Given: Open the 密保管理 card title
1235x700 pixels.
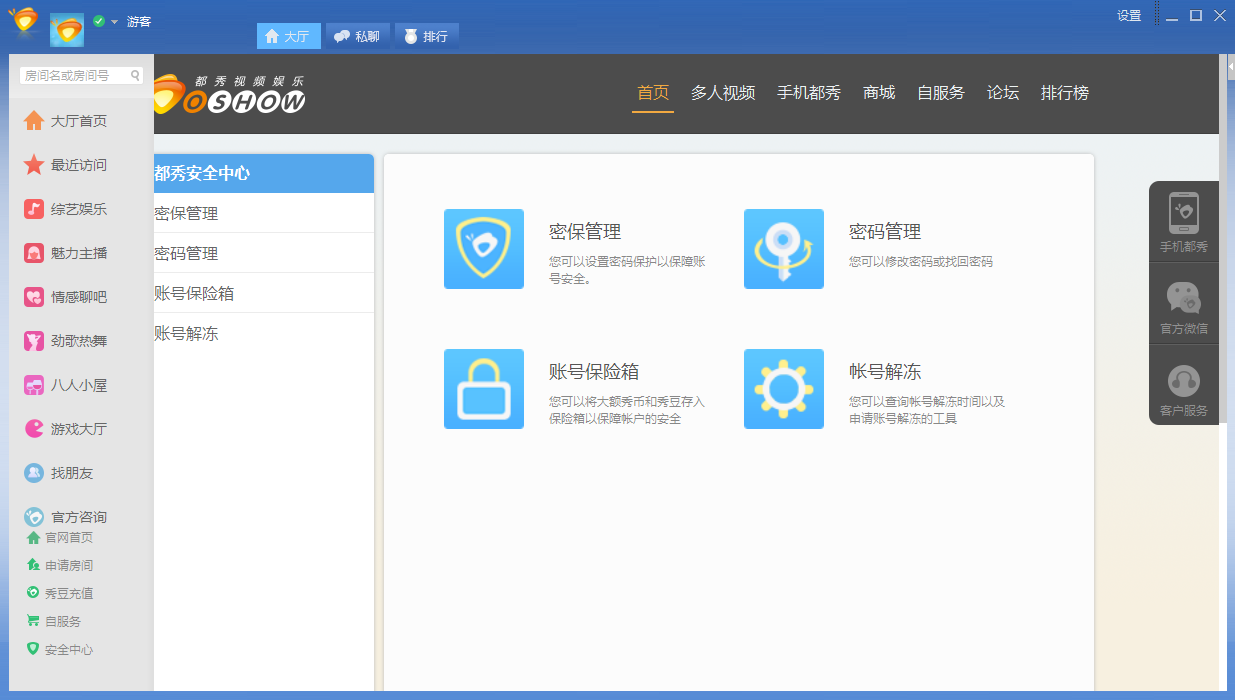Looking at the screenshot, I should [585, 232].
